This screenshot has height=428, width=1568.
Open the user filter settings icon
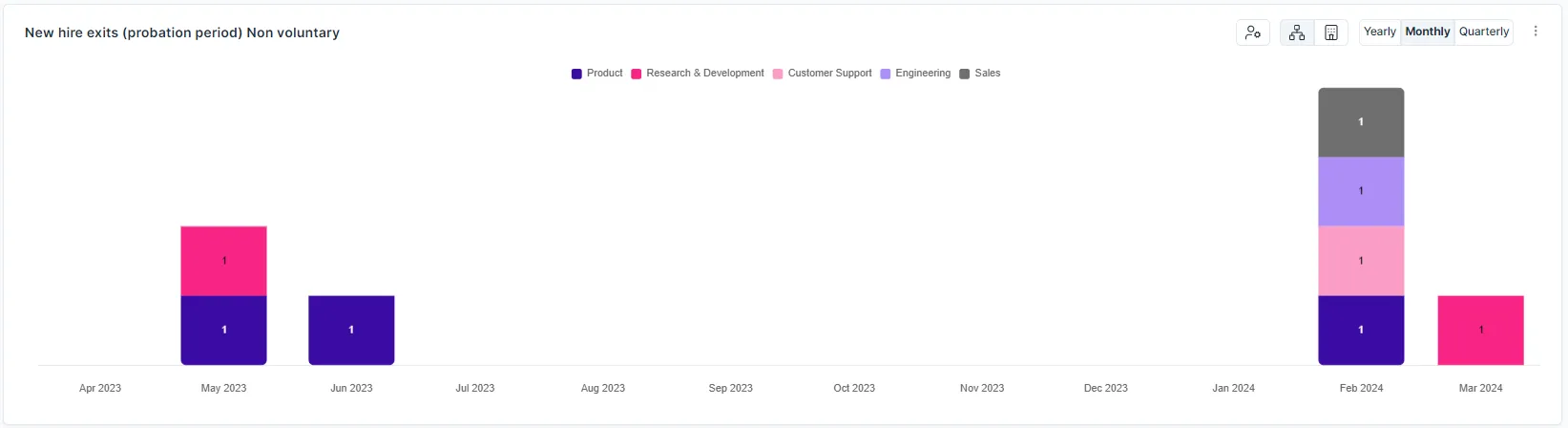1253,32
